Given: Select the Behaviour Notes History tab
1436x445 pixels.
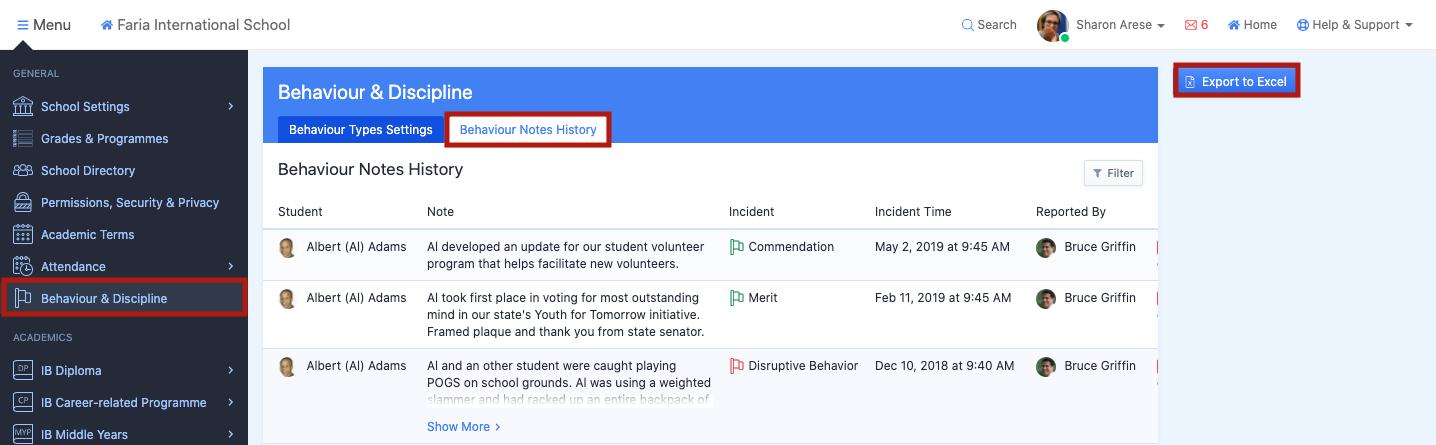Looking at the screenshot, I should click(528, 130).
